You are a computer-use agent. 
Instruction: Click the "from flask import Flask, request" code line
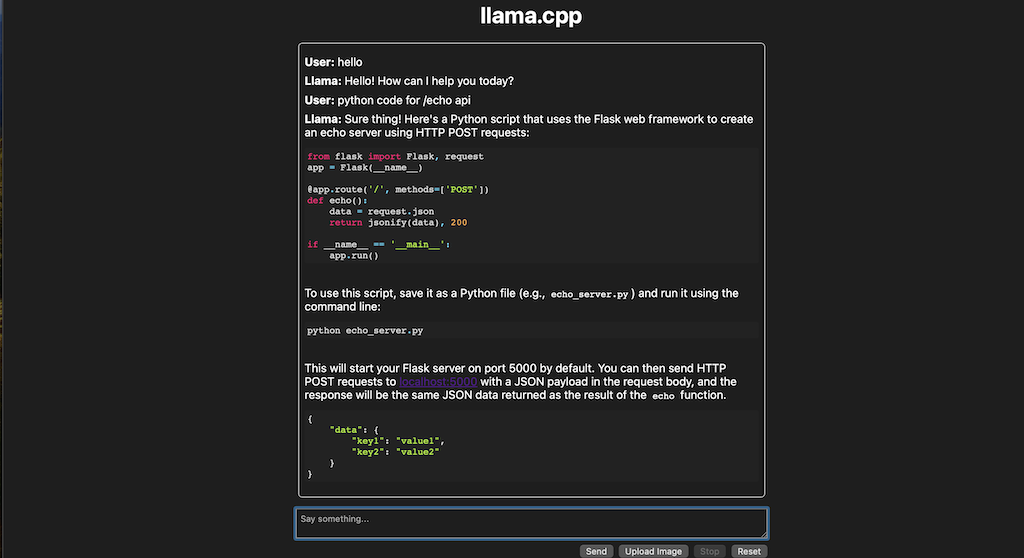pos(395,157)
